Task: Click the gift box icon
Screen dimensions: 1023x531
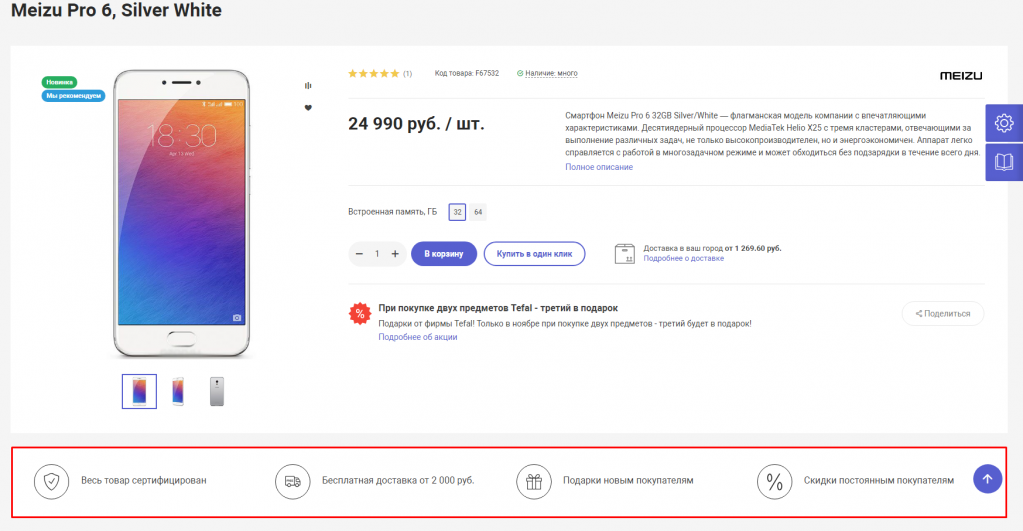Action: pos(534,481)
